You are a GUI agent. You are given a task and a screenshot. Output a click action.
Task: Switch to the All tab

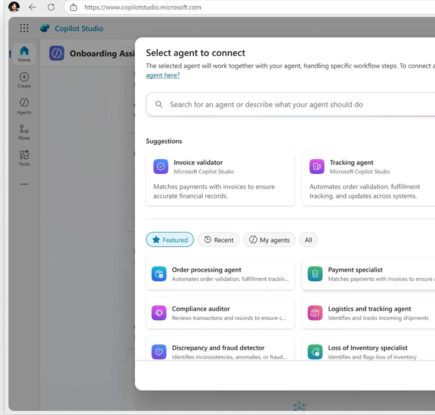click(x=308, y=240)
